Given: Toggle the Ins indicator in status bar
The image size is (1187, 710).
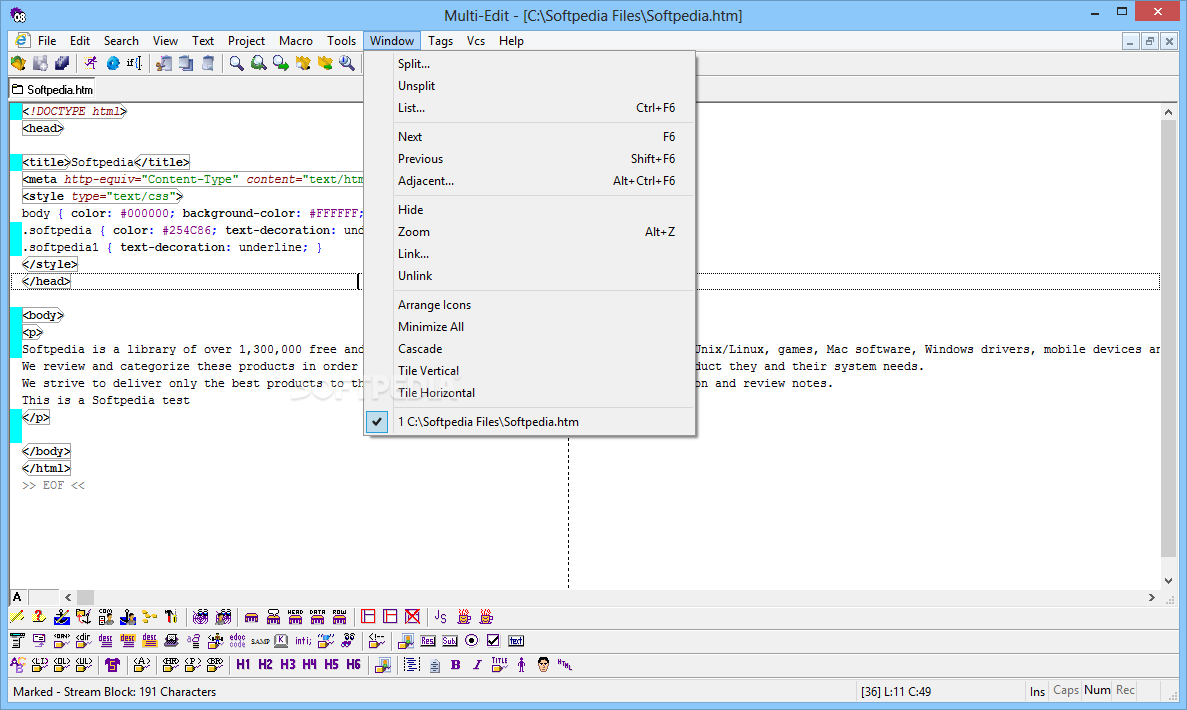Looking at the screenshot, I should (1037, 691).
